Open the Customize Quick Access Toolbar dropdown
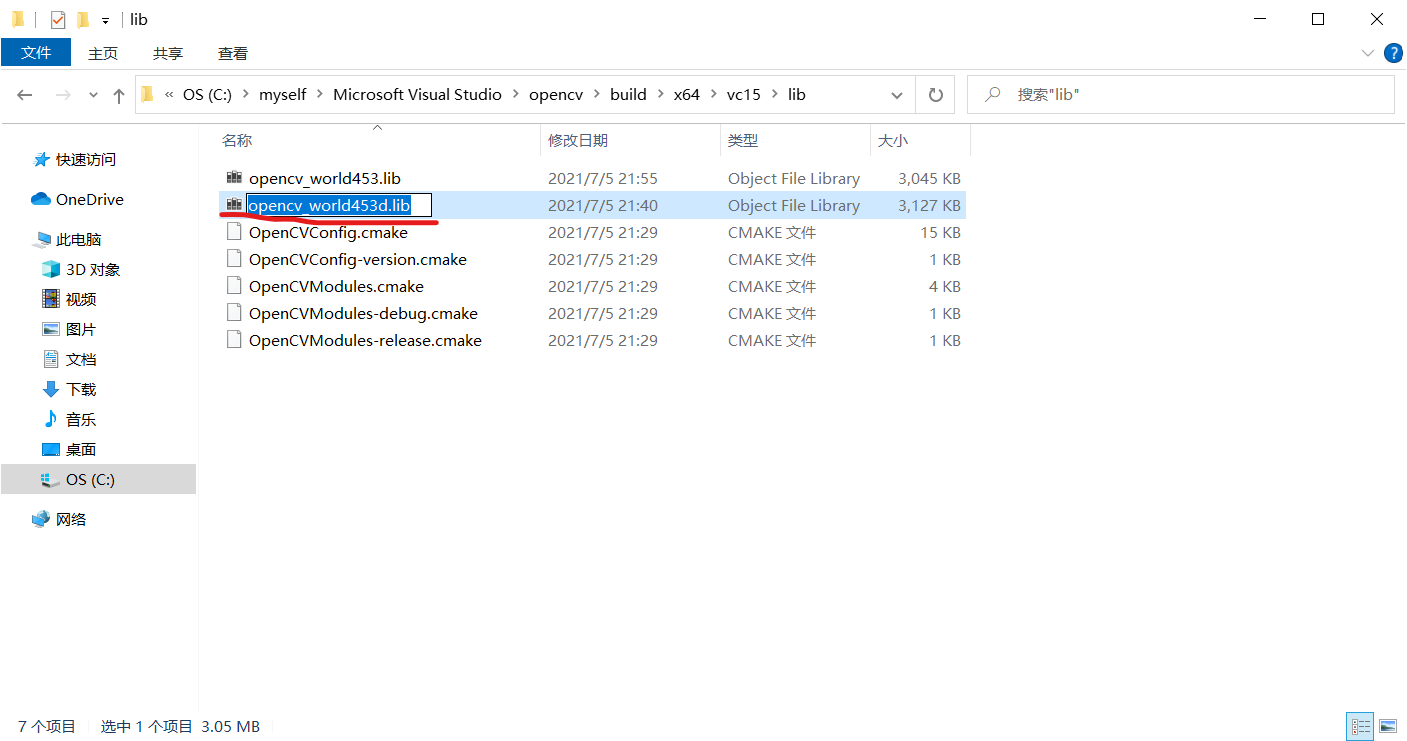 click(x=105, y=20)
